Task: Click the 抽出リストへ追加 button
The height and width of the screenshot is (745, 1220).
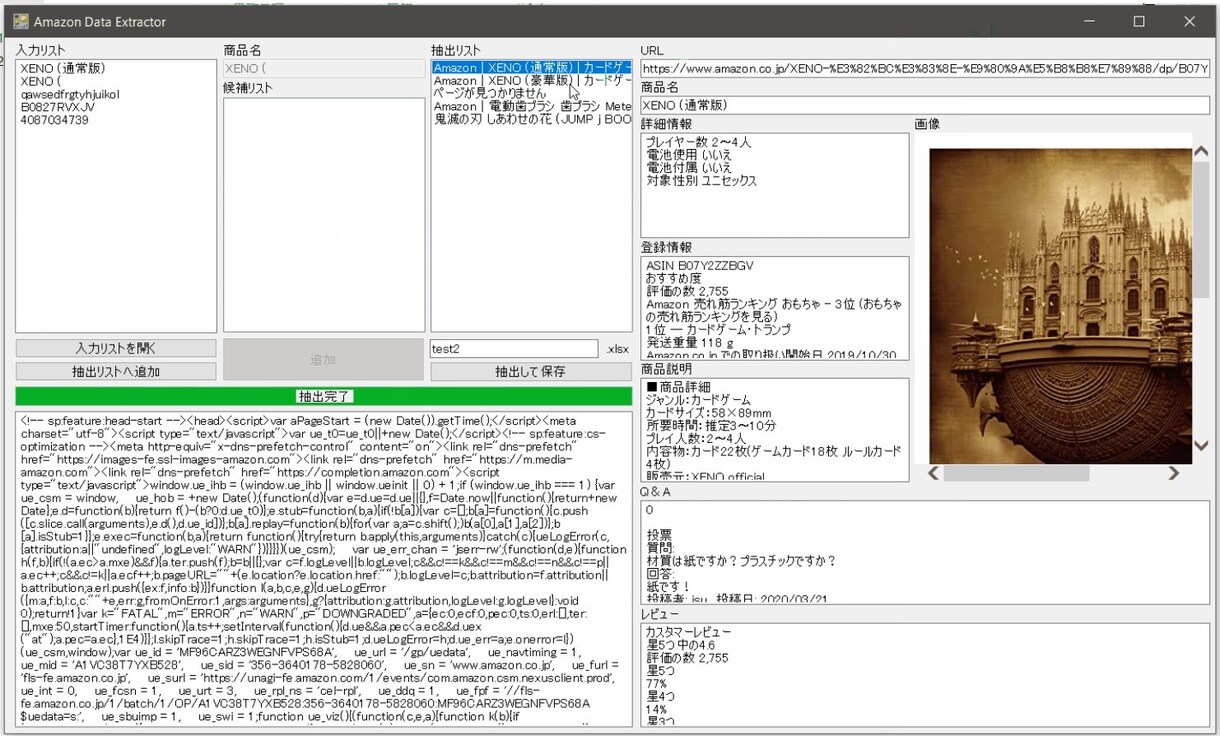Action: pos(116,371)
